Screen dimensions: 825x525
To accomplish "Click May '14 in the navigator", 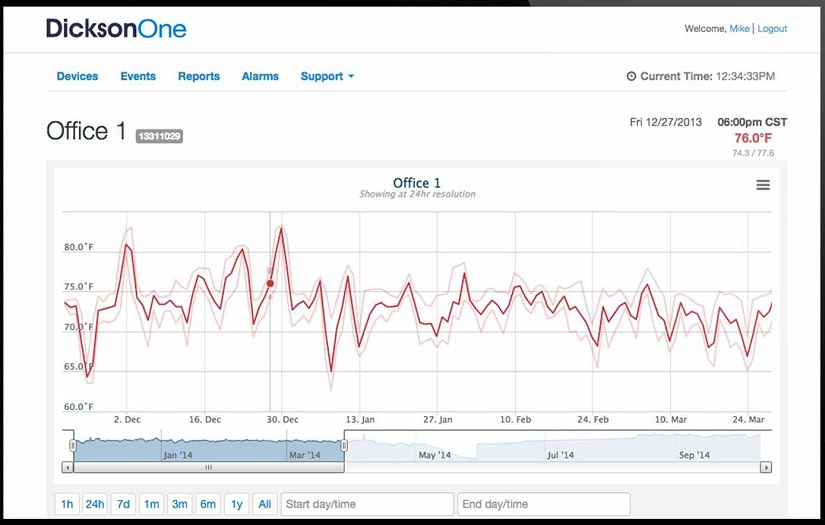I will [435, 455].
